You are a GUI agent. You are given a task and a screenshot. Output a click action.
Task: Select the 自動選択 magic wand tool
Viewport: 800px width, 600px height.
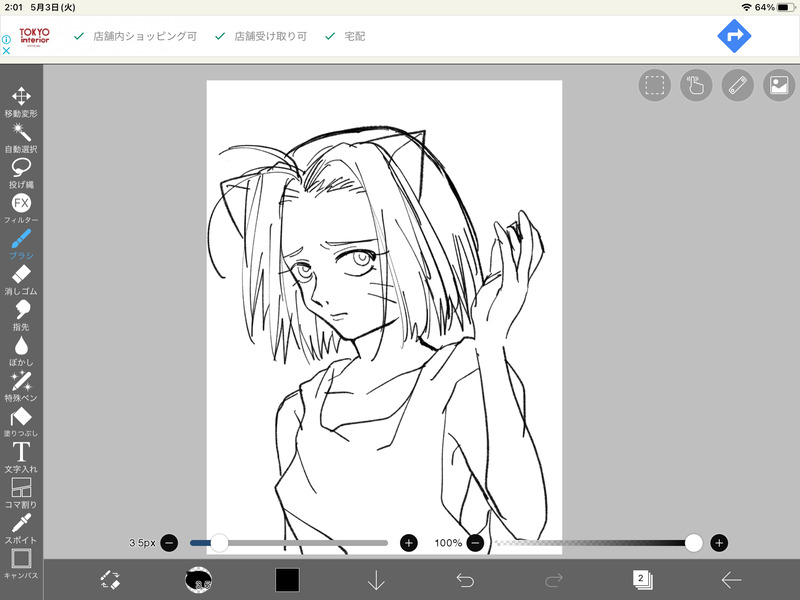coord(21,138)
